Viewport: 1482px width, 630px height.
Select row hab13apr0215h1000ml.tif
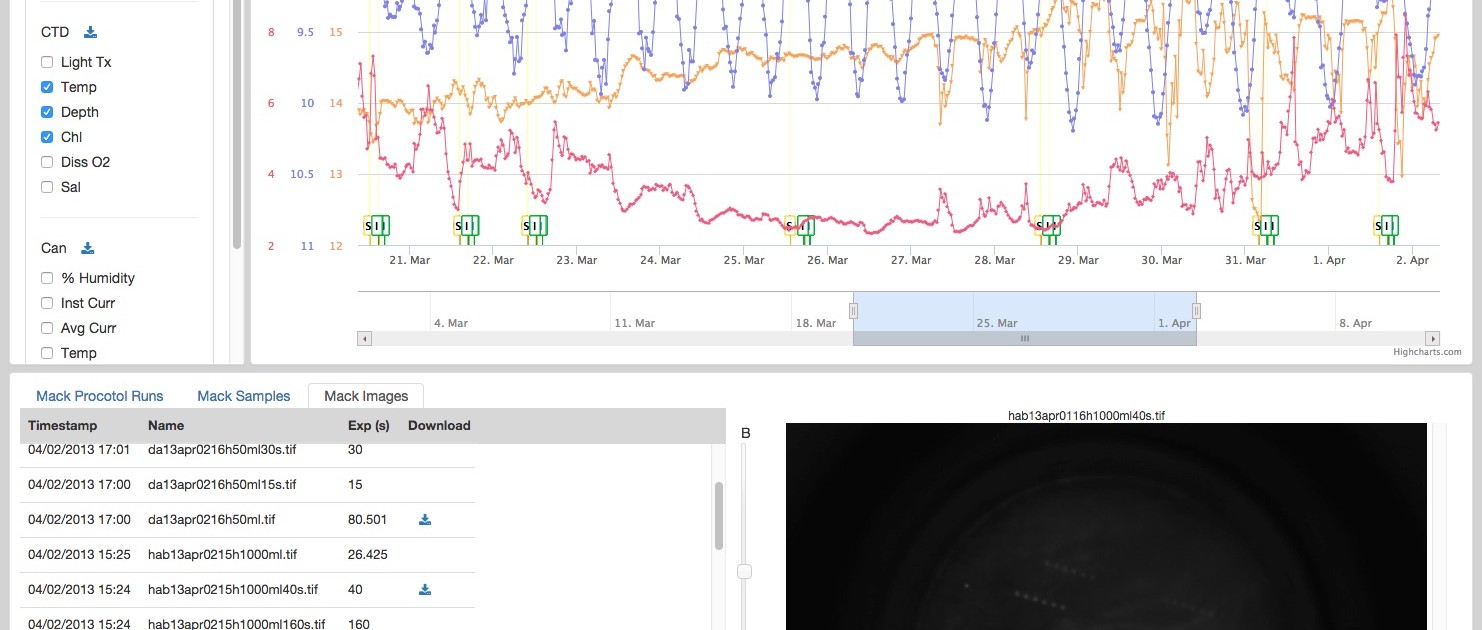click(248, 555)
